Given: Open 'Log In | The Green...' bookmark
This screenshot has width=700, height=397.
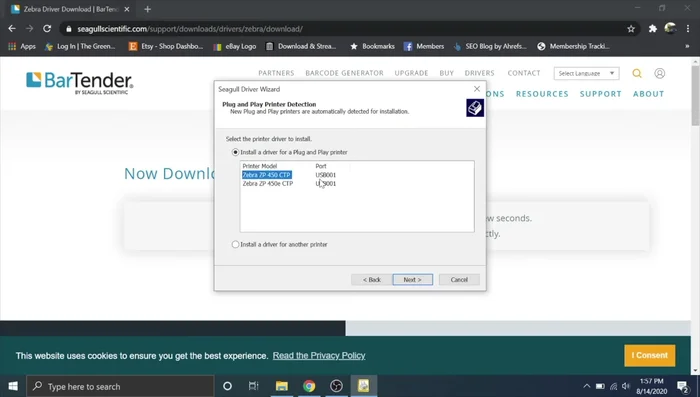Looking at the screenshot, I should 80,46.
